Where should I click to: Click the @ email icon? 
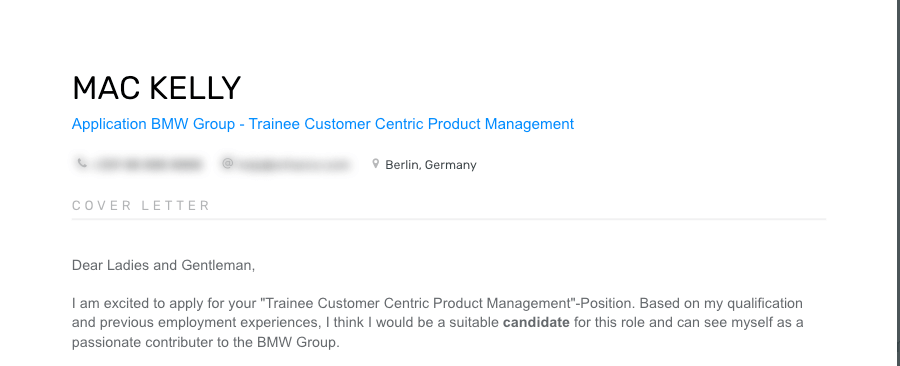[228, 164]
